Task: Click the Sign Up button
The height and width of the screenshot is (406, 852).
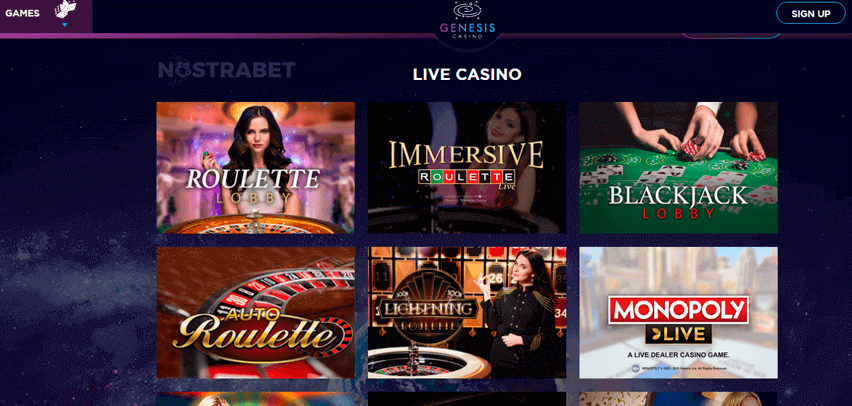Action: (x=811, y=14)
